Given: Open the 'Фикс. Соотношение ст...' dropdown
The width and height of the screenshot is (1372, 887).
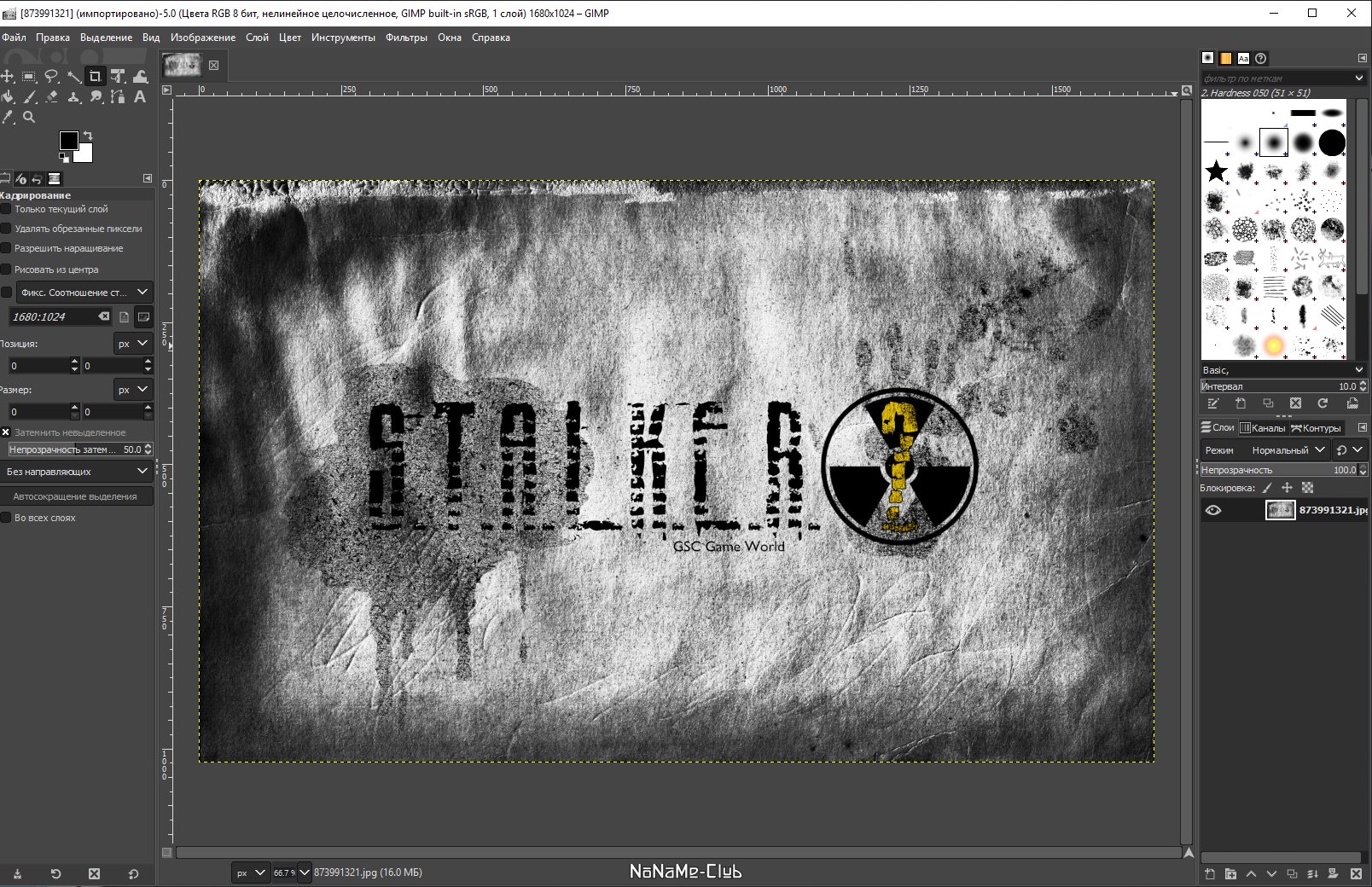Looking at the screenshot, I should [x=84, y=293].
